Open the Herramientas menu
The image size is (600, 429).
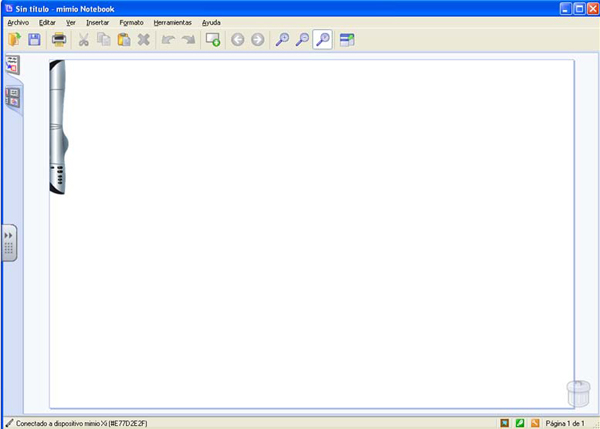(173, 22)
